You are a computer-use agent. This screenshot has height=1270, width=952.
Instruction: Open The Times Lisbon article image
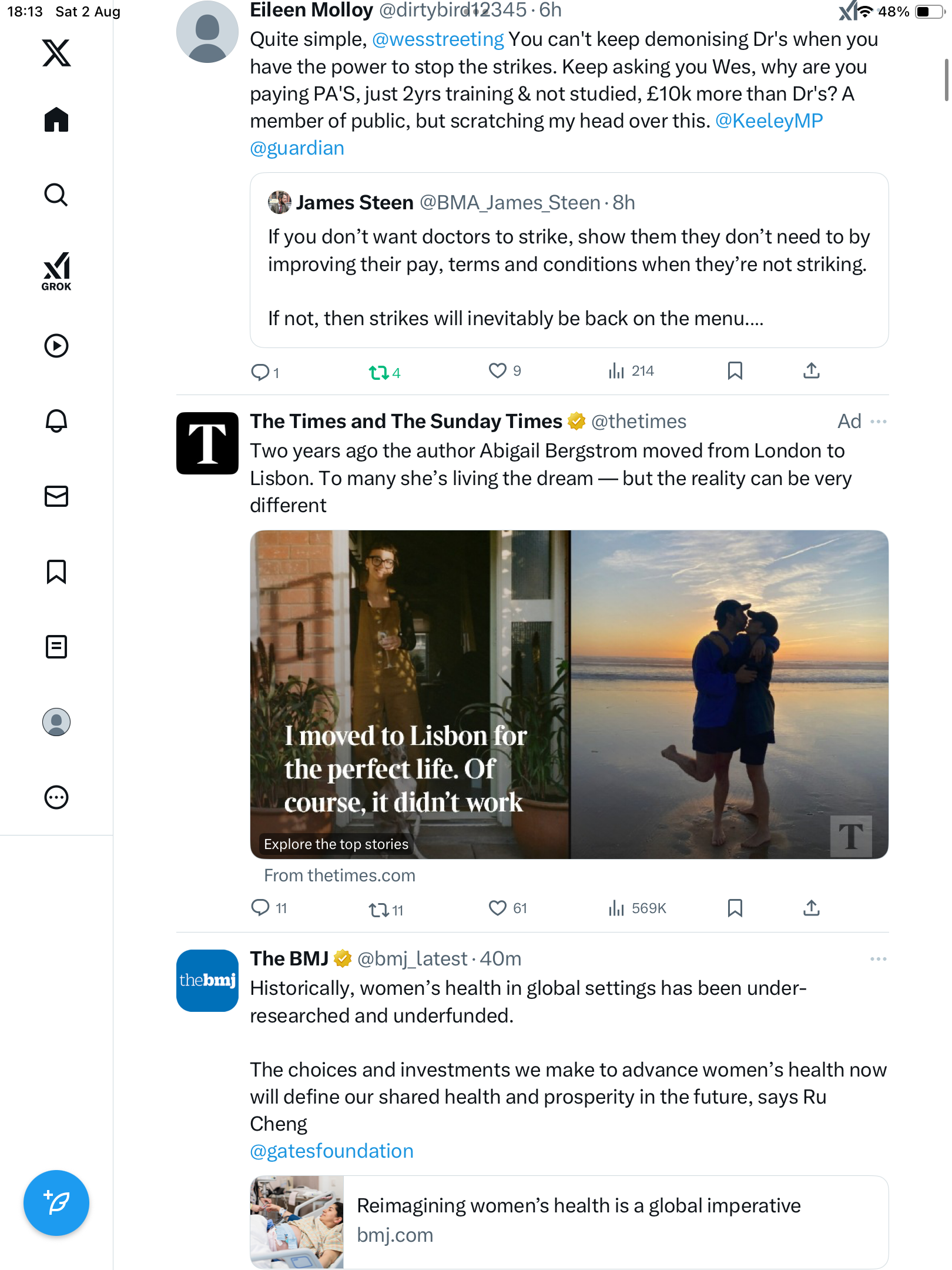point(569,694)
